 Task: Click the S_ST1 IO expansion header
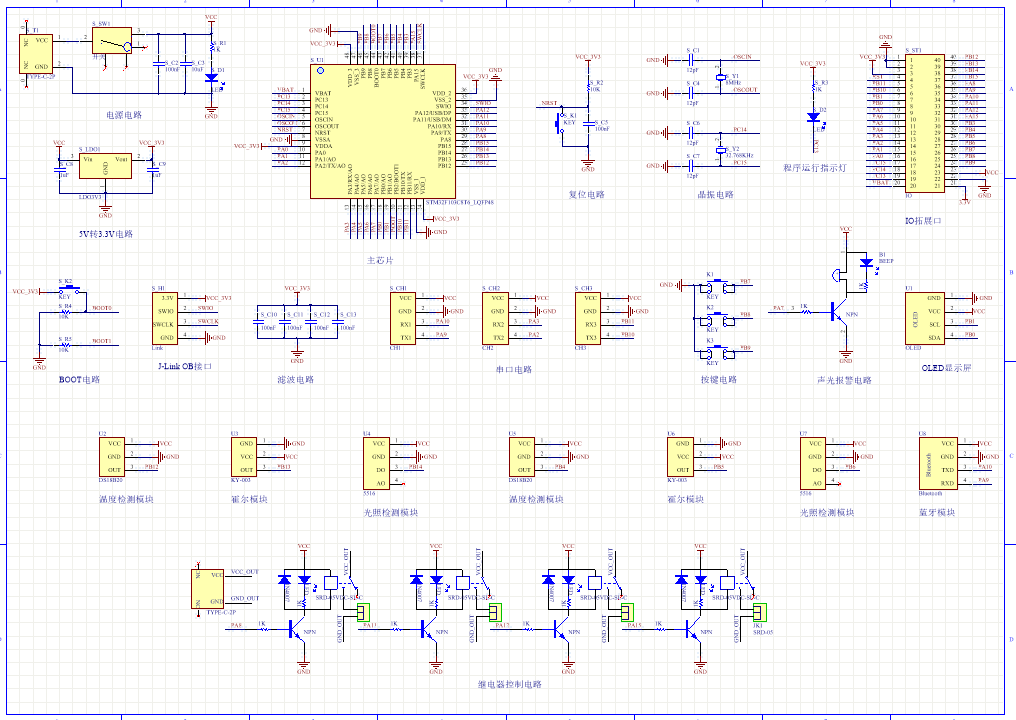click(924, 122)
